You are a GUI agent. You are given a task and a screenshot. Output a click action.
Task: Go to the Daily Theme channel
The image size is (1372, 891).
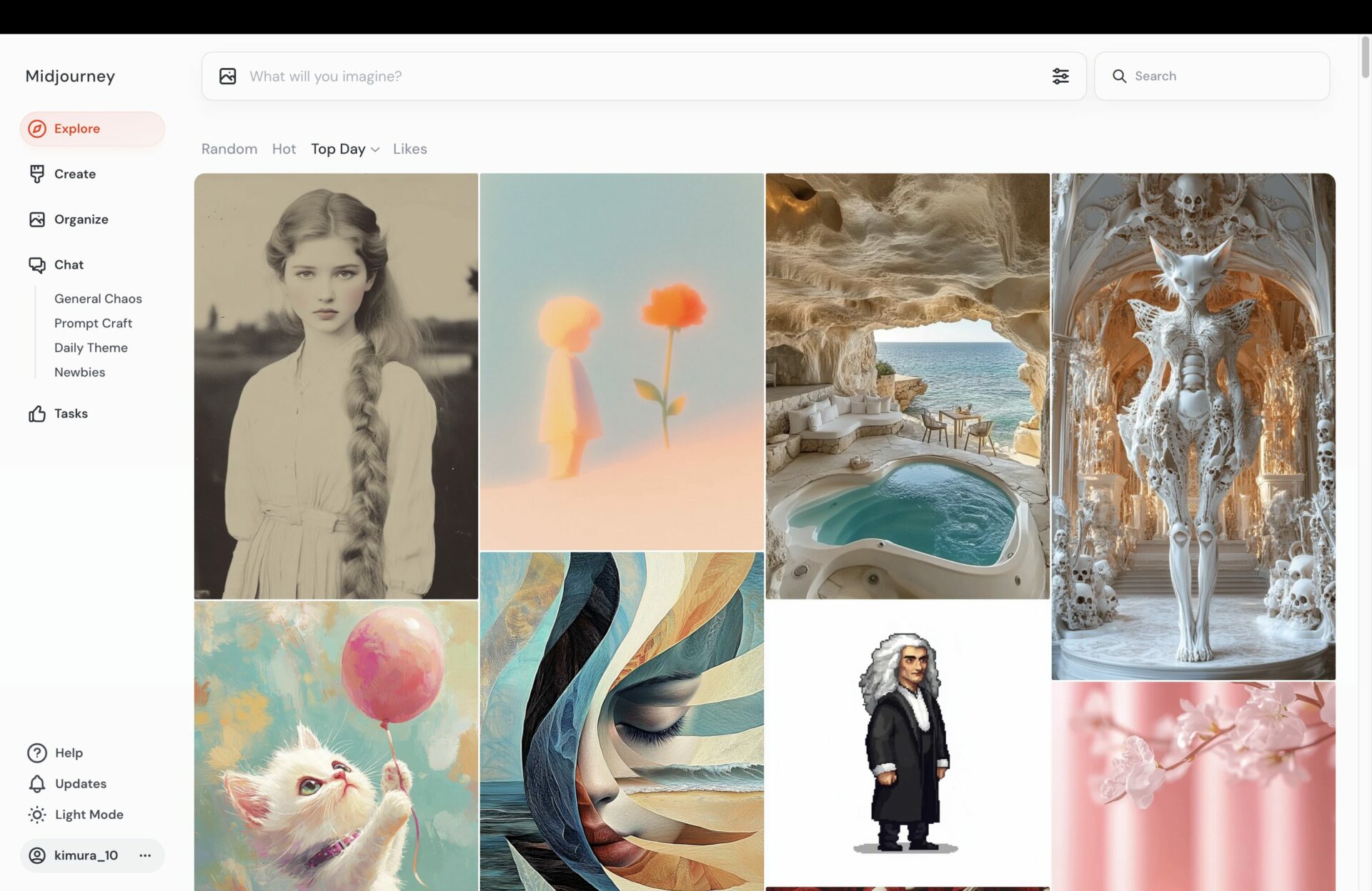point(91,347)
